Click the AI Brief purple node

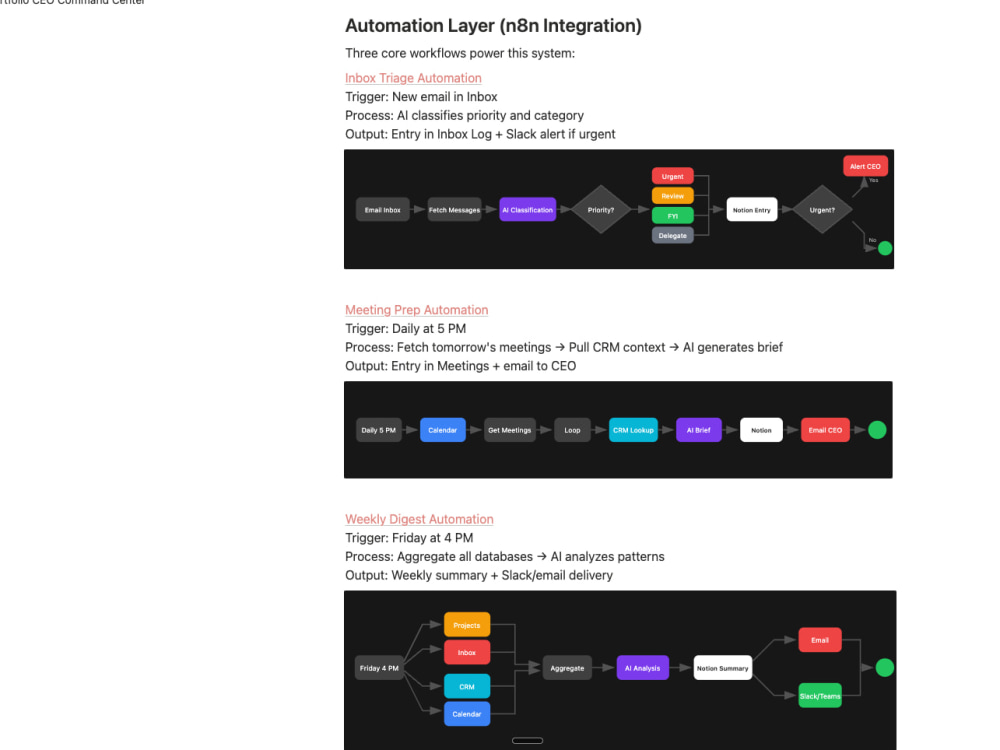click(x=698, y=430)
